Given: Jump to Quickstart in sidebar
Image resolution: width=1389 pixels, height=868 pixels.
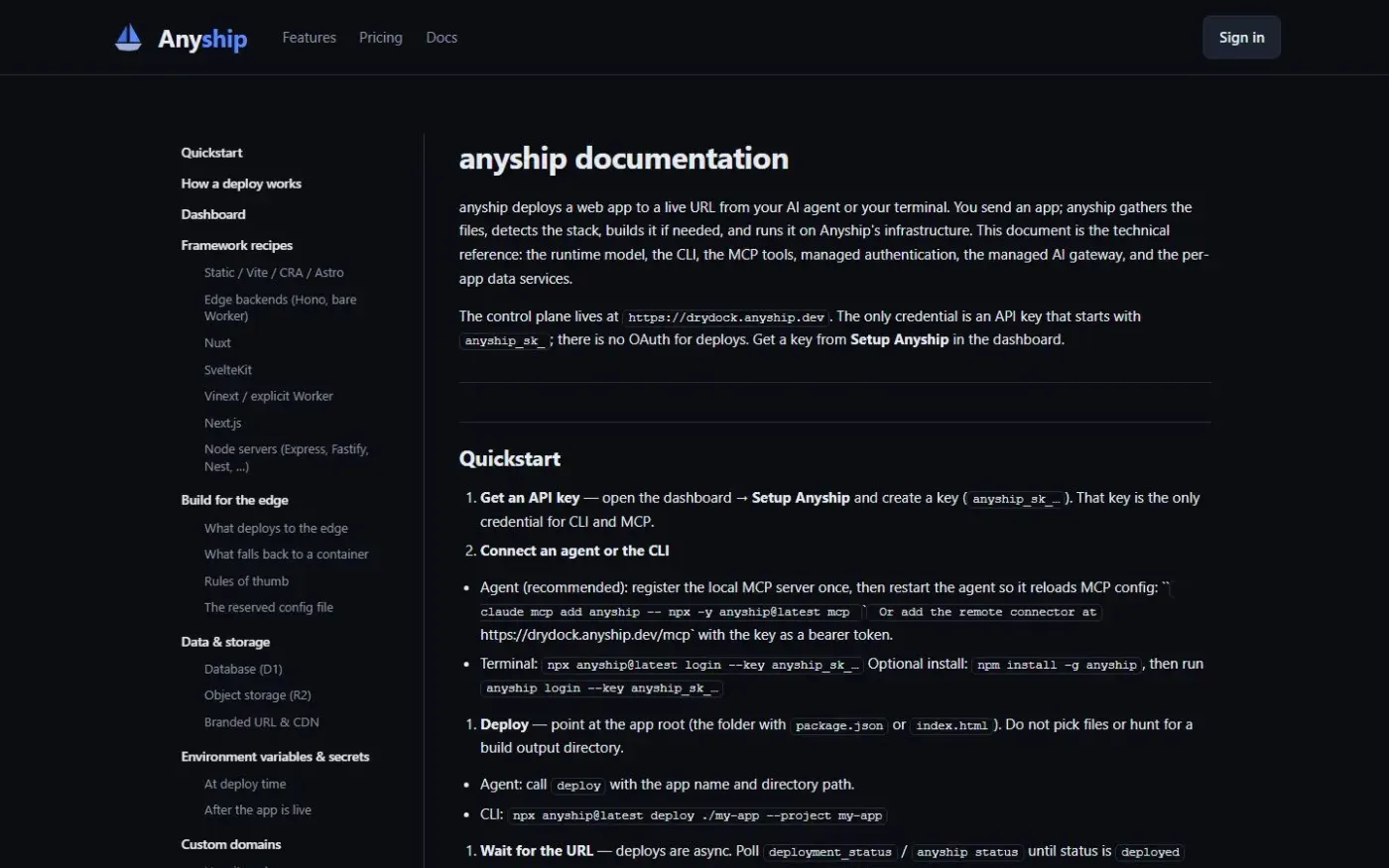Looking at the screenshot, I should [211, 153].
